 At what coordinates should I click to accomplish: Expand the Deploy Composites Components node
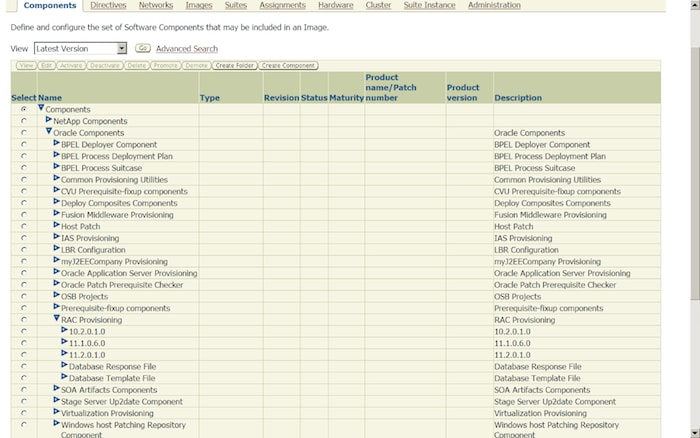click(56, 201)
